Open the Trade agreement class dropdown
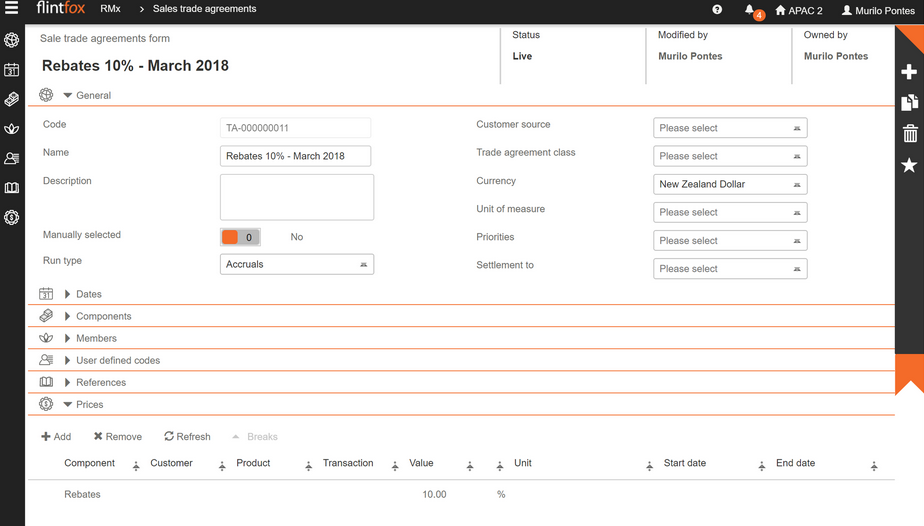 (730, 156)
